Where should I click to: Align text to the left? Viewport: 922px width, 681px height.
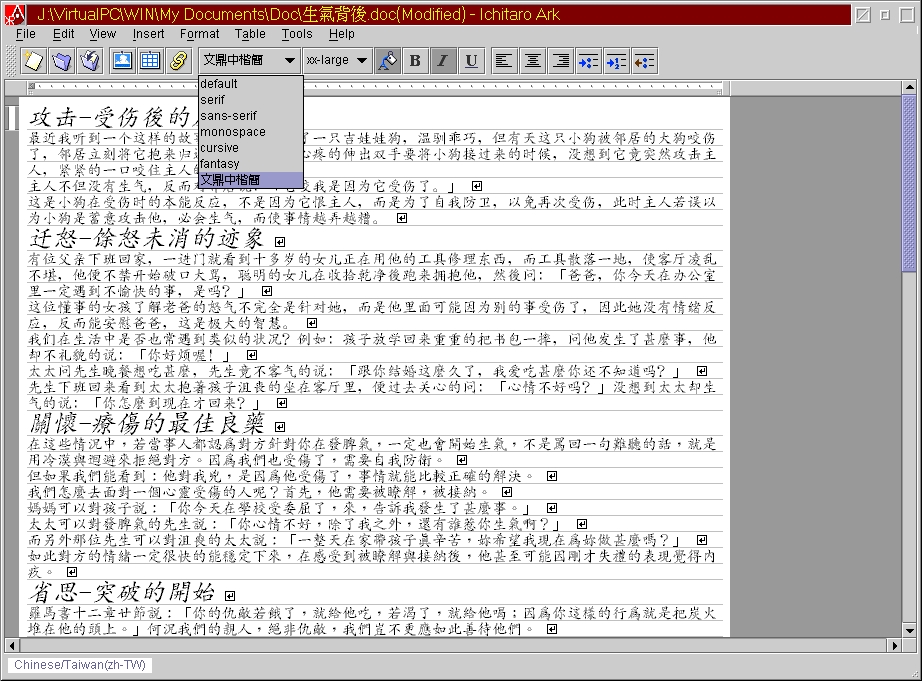tap(503, 61)
